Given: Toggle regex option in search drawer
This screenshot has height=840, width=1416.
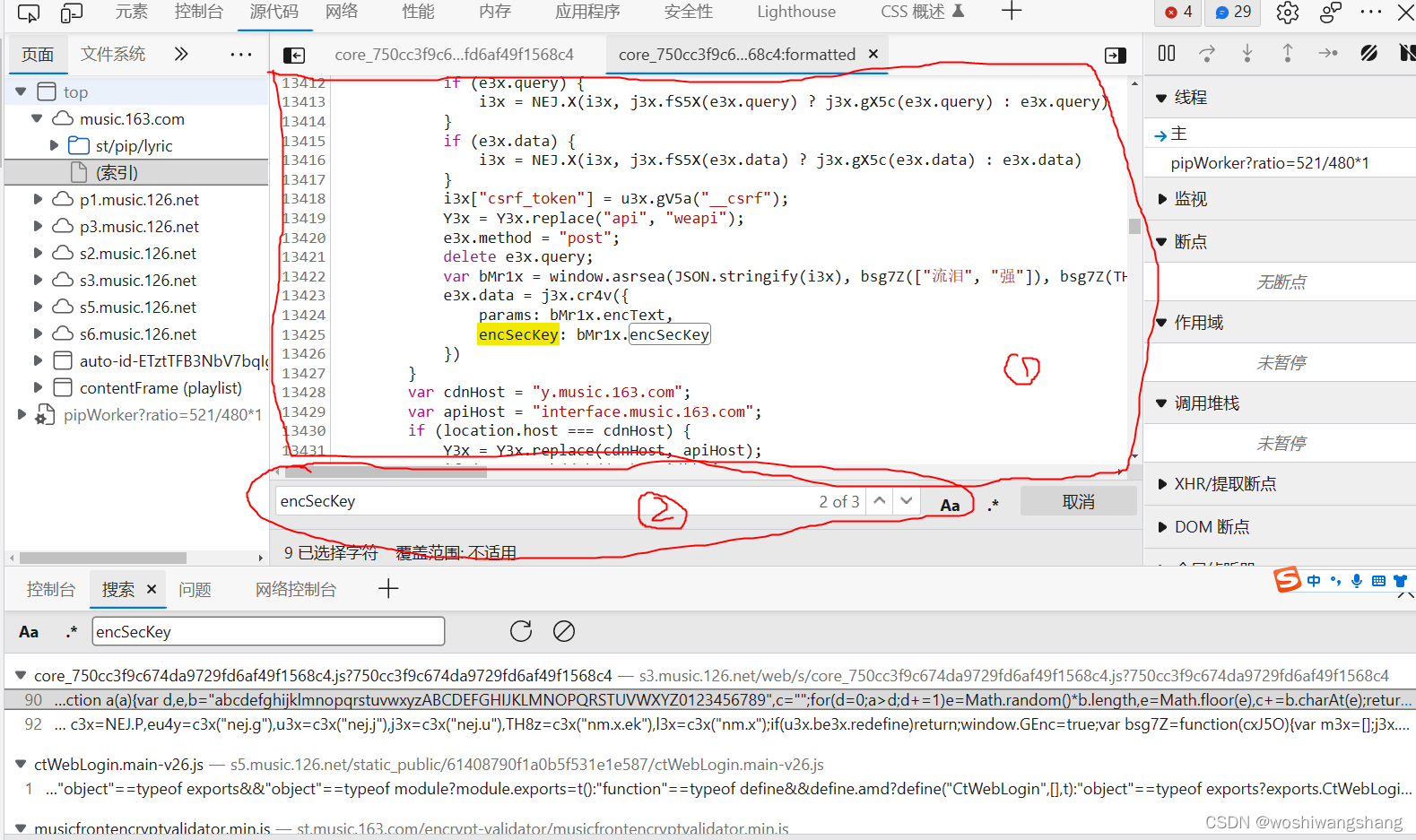Looking at the screenshot, I should point(72,631).
